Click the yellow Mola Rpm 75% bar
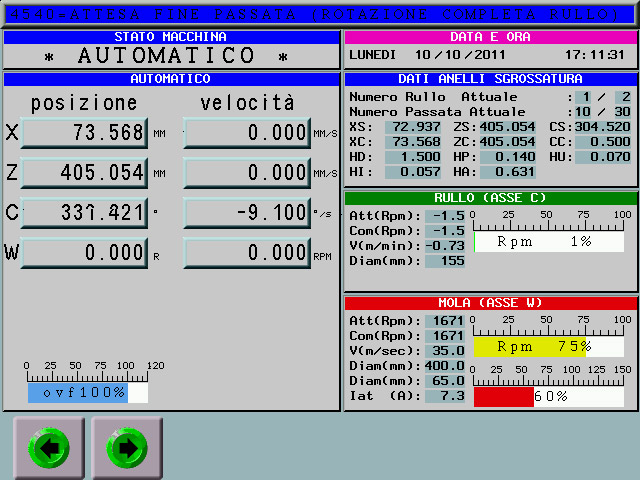This screenshot has width=640, height=480. tap(529, 347)
